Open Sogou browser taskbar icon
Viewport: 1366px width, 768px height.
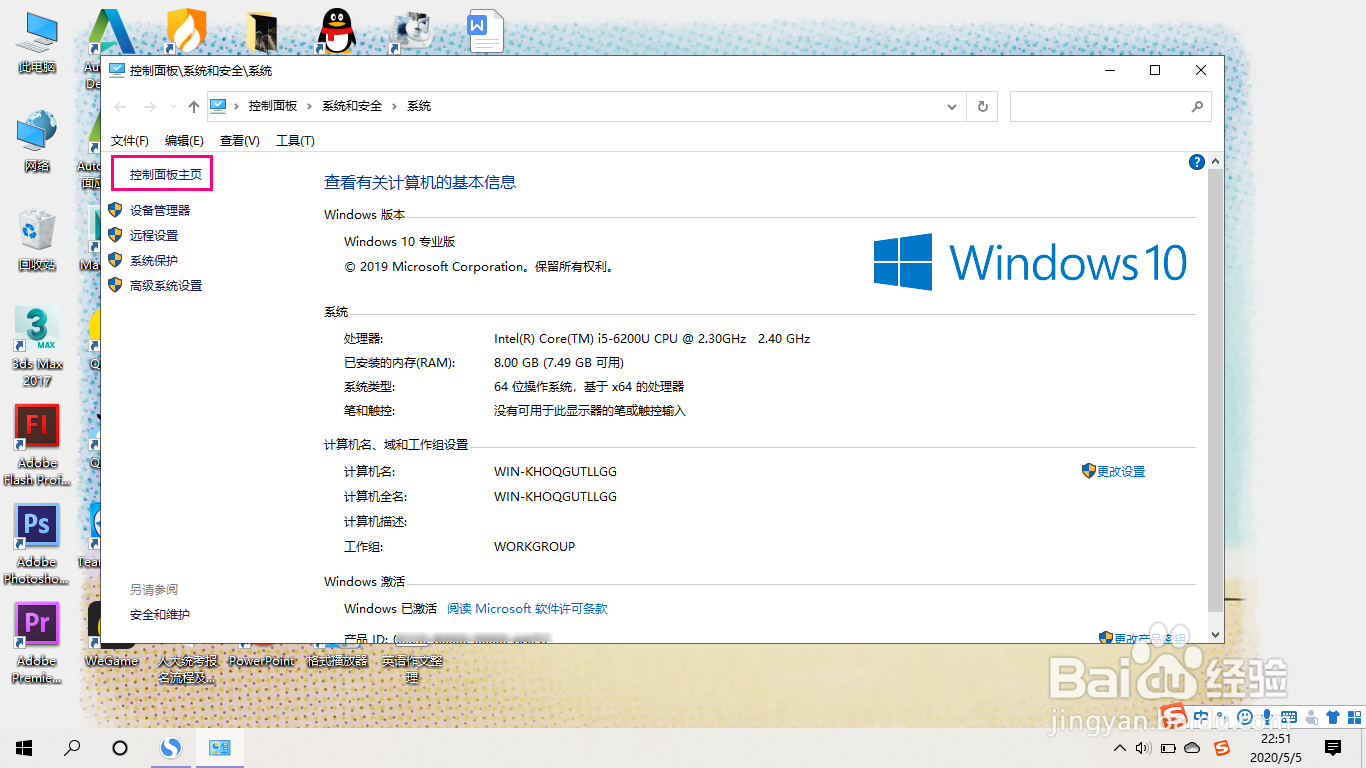pyautogui.click(x=172, y=747)
